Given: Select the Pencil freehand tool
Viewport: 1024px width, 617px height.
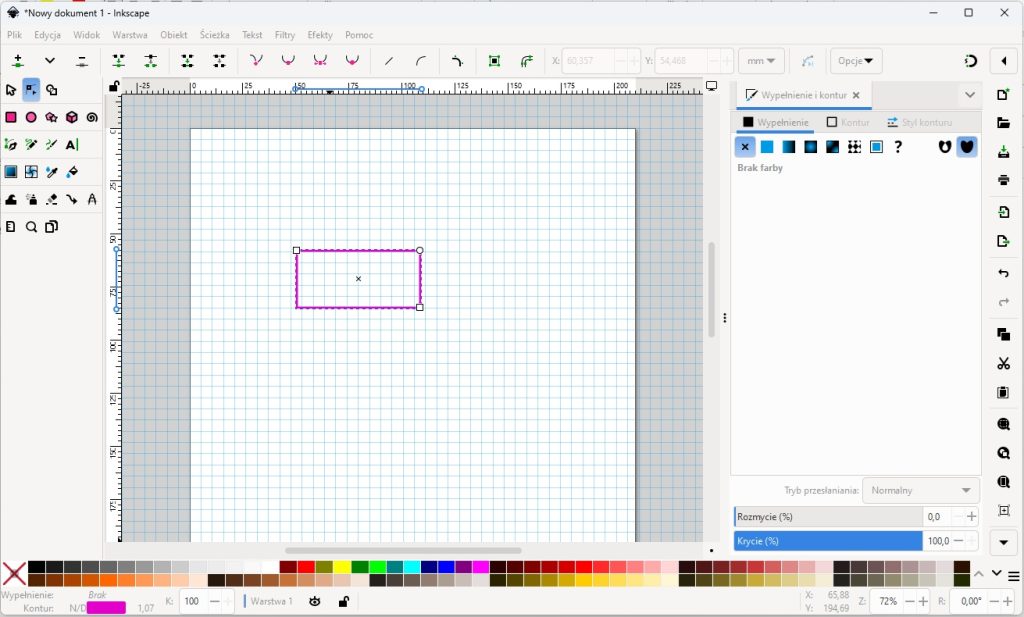Looking at the screenshot, I should 31,145.
